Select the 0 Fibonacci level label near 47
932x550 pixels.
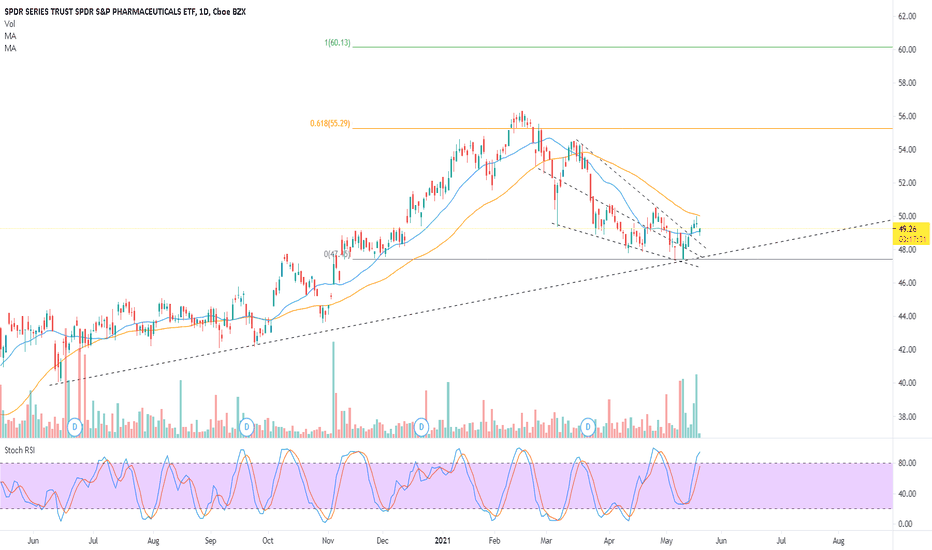[337, 254]
